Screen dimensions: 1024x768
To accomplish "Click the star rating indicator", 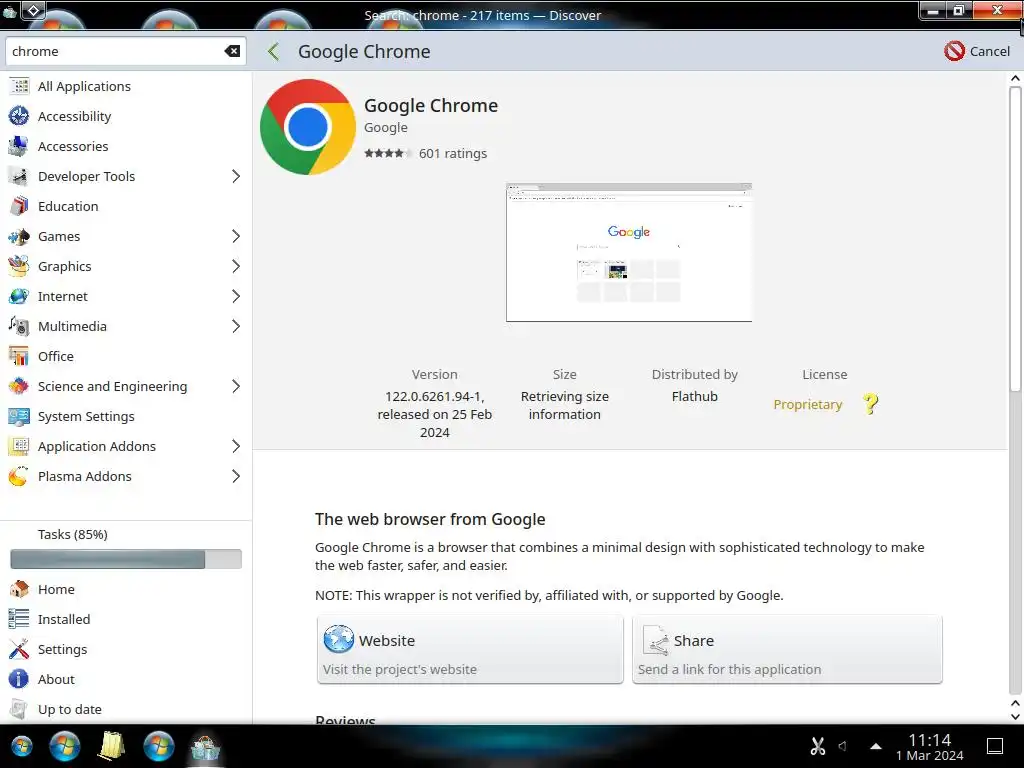I will (x=388, y=153).
